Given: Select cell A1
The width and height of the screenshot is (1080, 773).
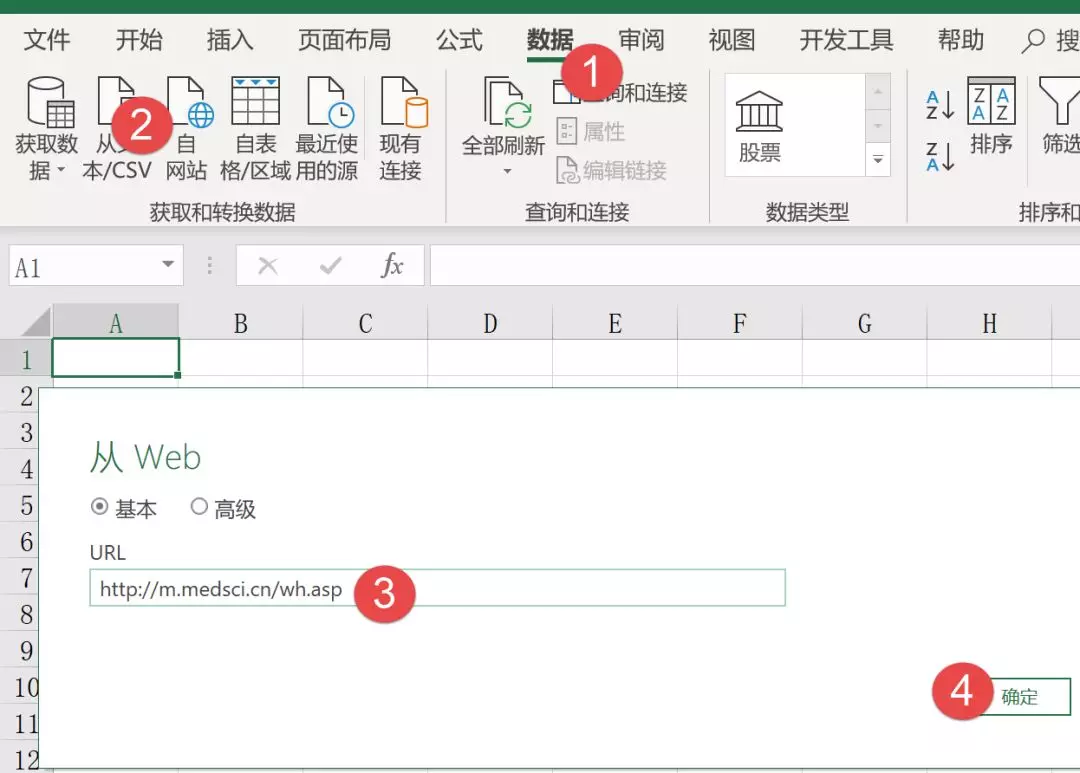Looking at the screenshot, I should point(116,358).
